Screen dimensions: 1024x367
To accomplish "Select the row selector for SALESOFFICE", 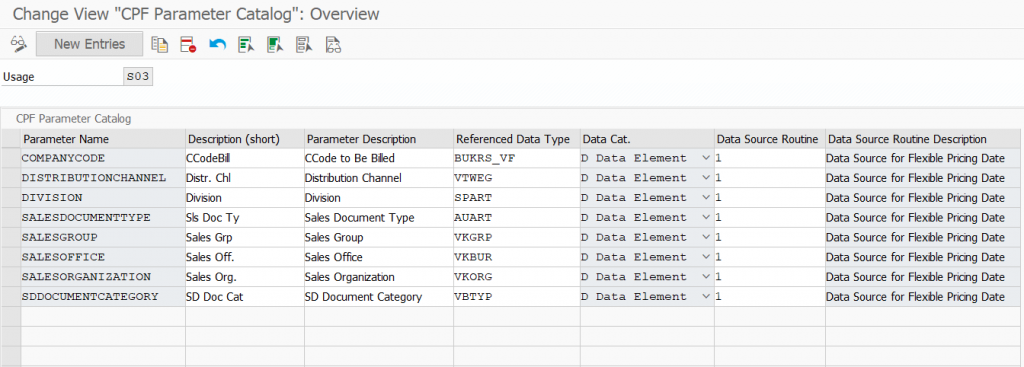I will (x=11, y=257).
